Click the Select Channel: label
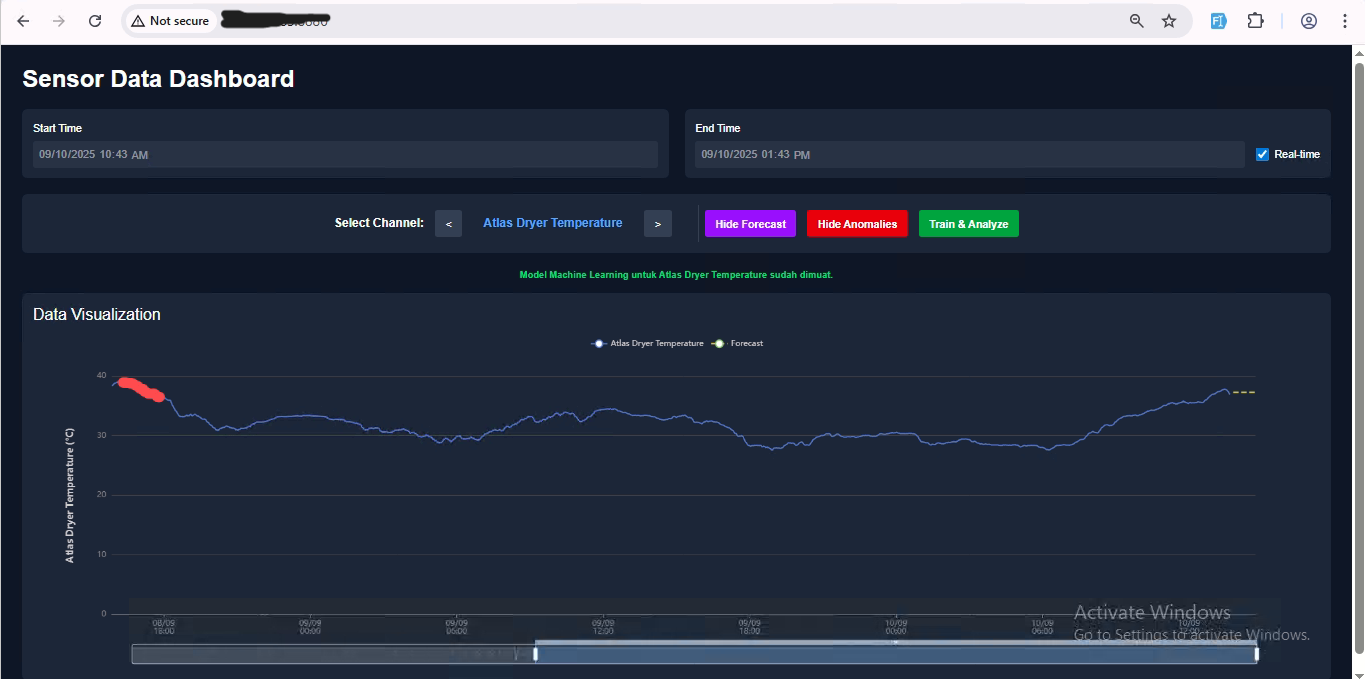This screenshot has height=679, width=1365. pyautogui.click(x=379, y=223)
